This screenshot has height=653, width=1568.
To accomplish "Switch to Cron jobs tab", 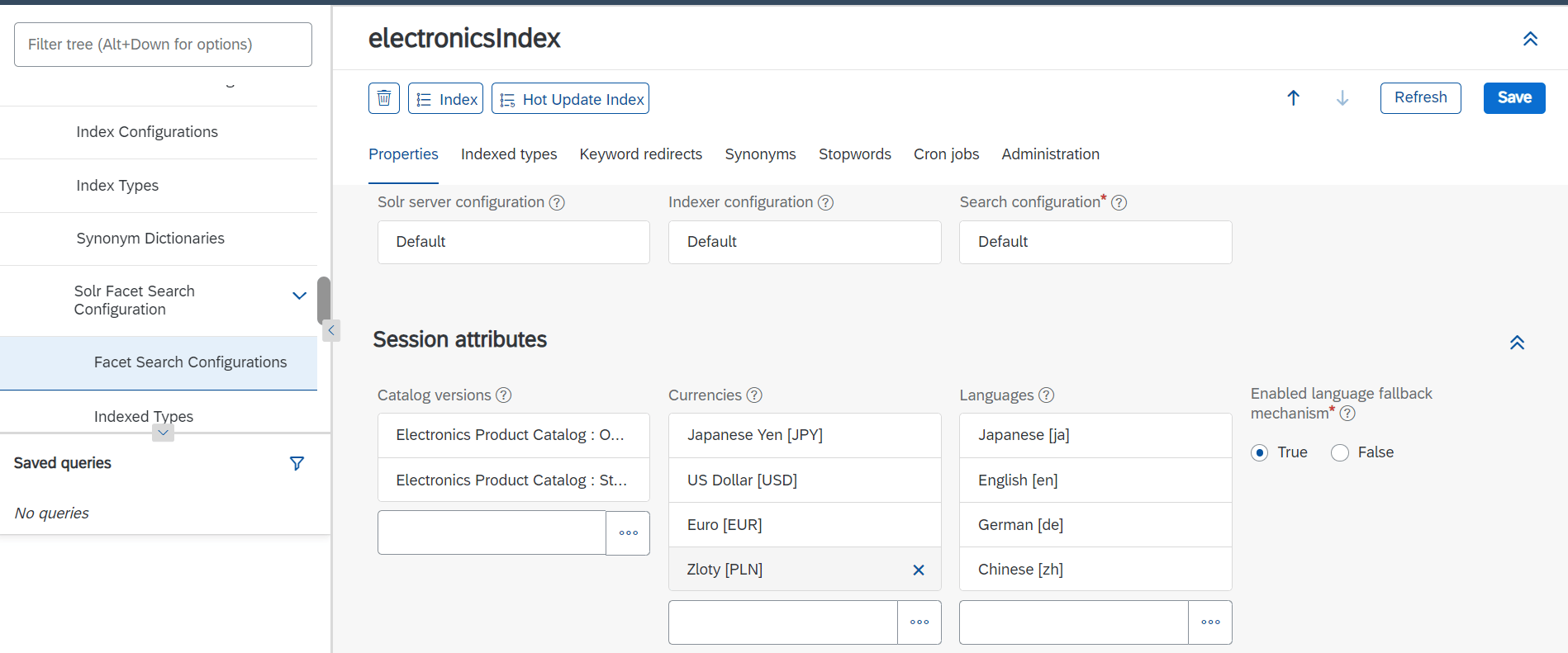I will (947, 154).
